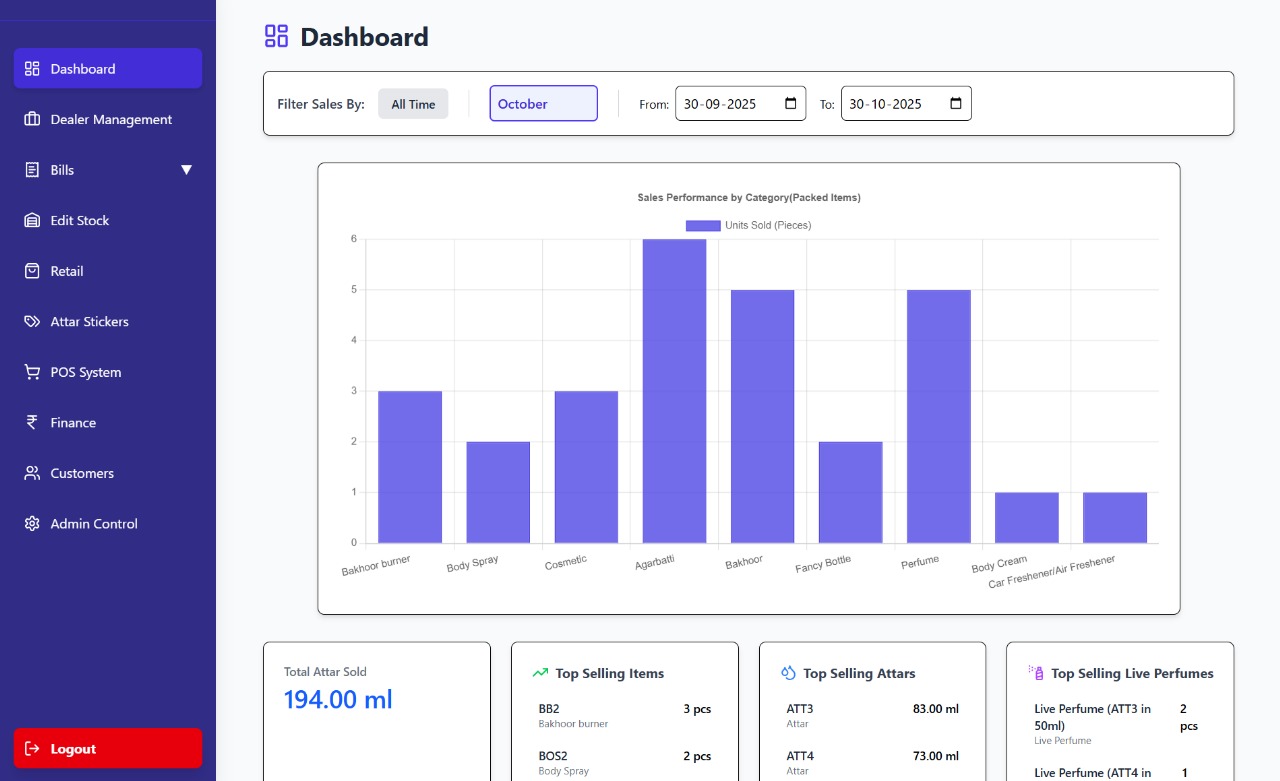
Task: Open the To date calendar picker
Action: [x=955, y=104]
